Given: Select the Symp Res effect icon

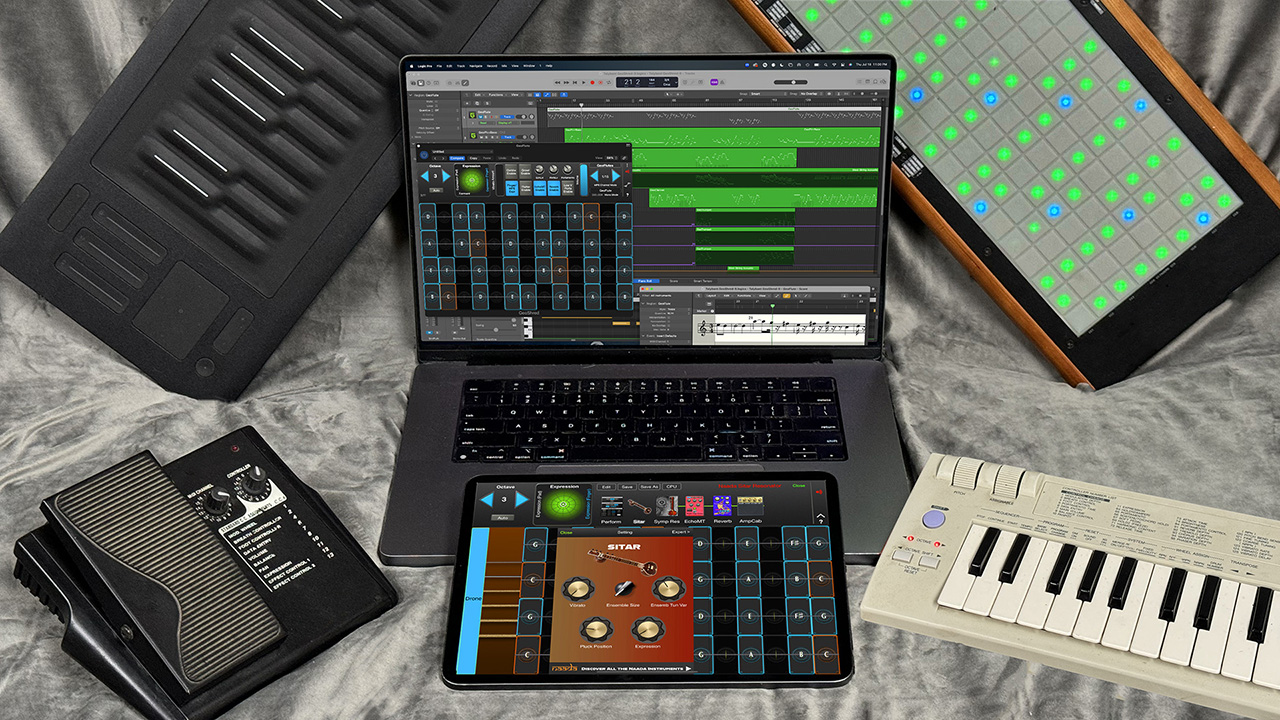Looking at the screenshot, I should [666, 505].
